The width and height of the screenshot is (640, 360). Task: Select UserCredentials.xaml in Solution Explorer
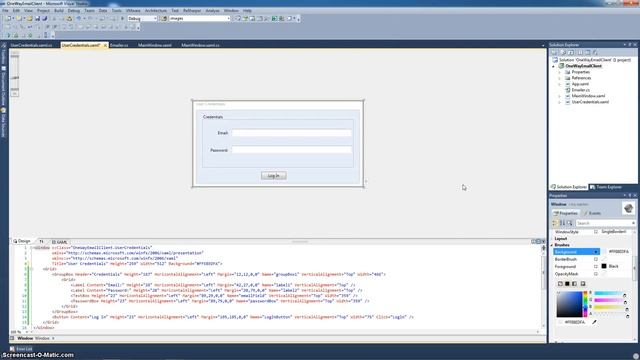590,102
